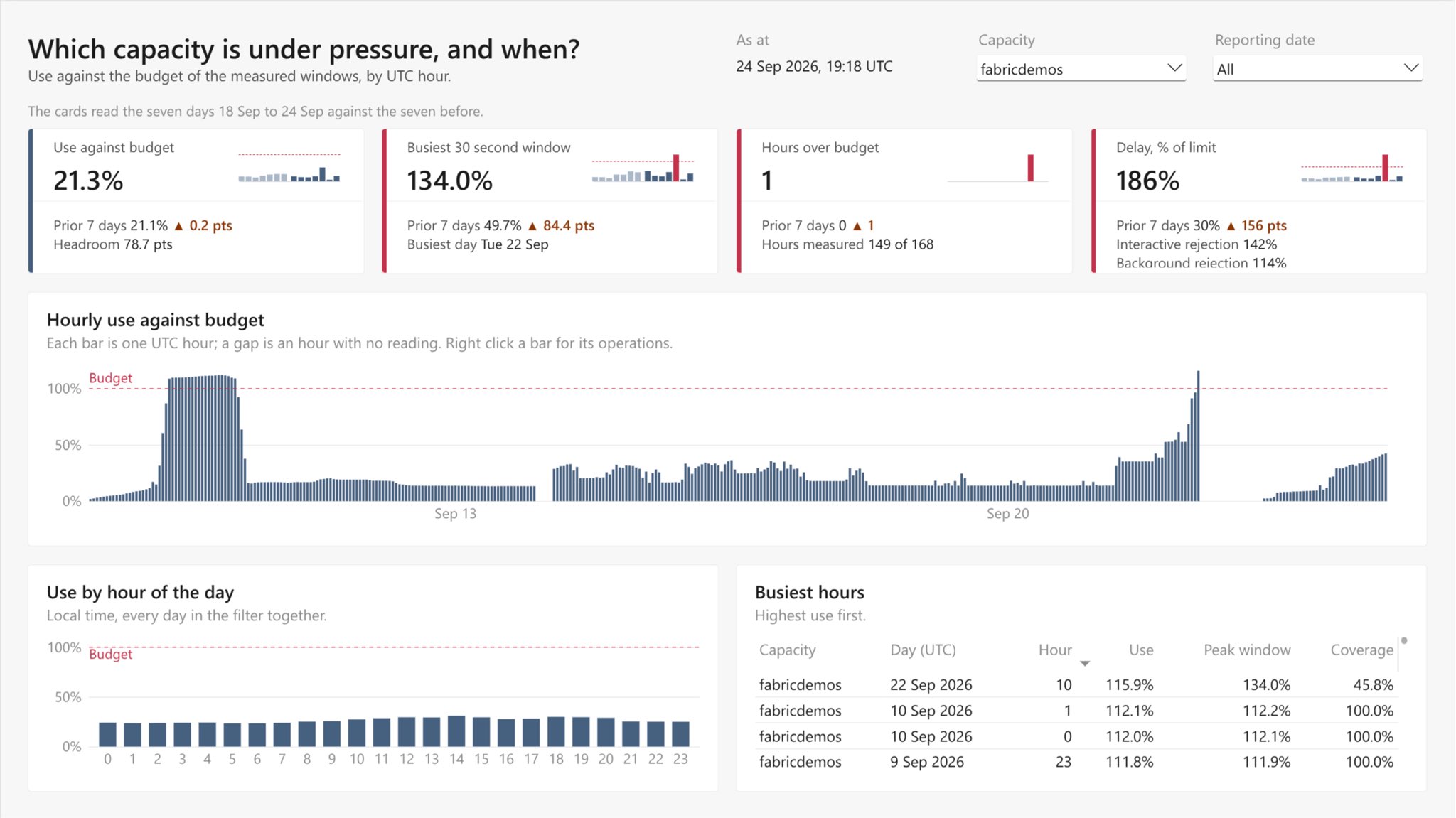
Task: Select the table row for 22 Sep 2026
Action: pyautogui.click(x=1076, y=684)
